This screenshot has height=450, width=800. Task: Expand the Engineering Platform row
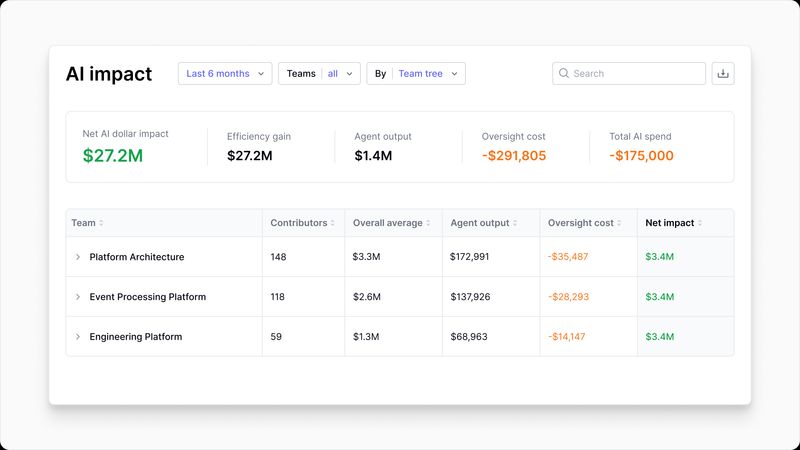coord(78,337)
